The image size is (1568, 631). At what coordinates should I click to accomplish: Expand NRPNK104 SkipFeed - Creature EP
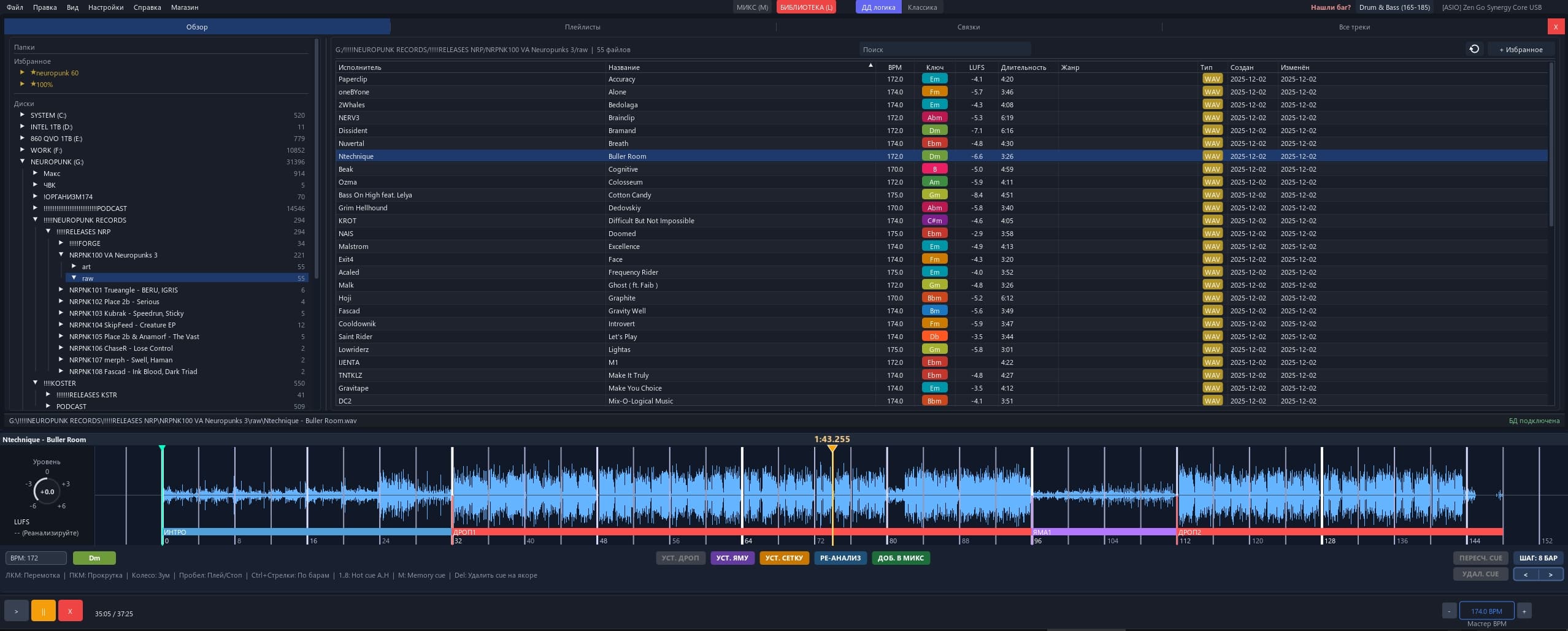pyautogui.click(x=61, y=324)
